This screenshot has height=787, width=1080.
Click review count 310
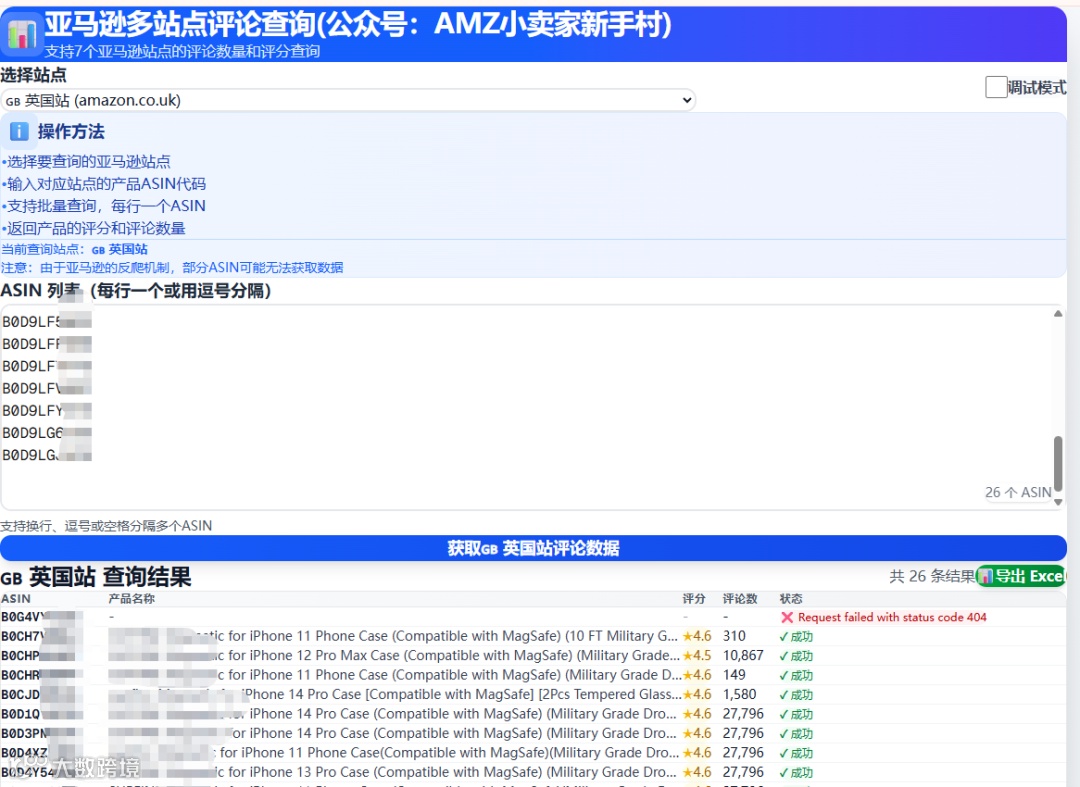point(734,636)
